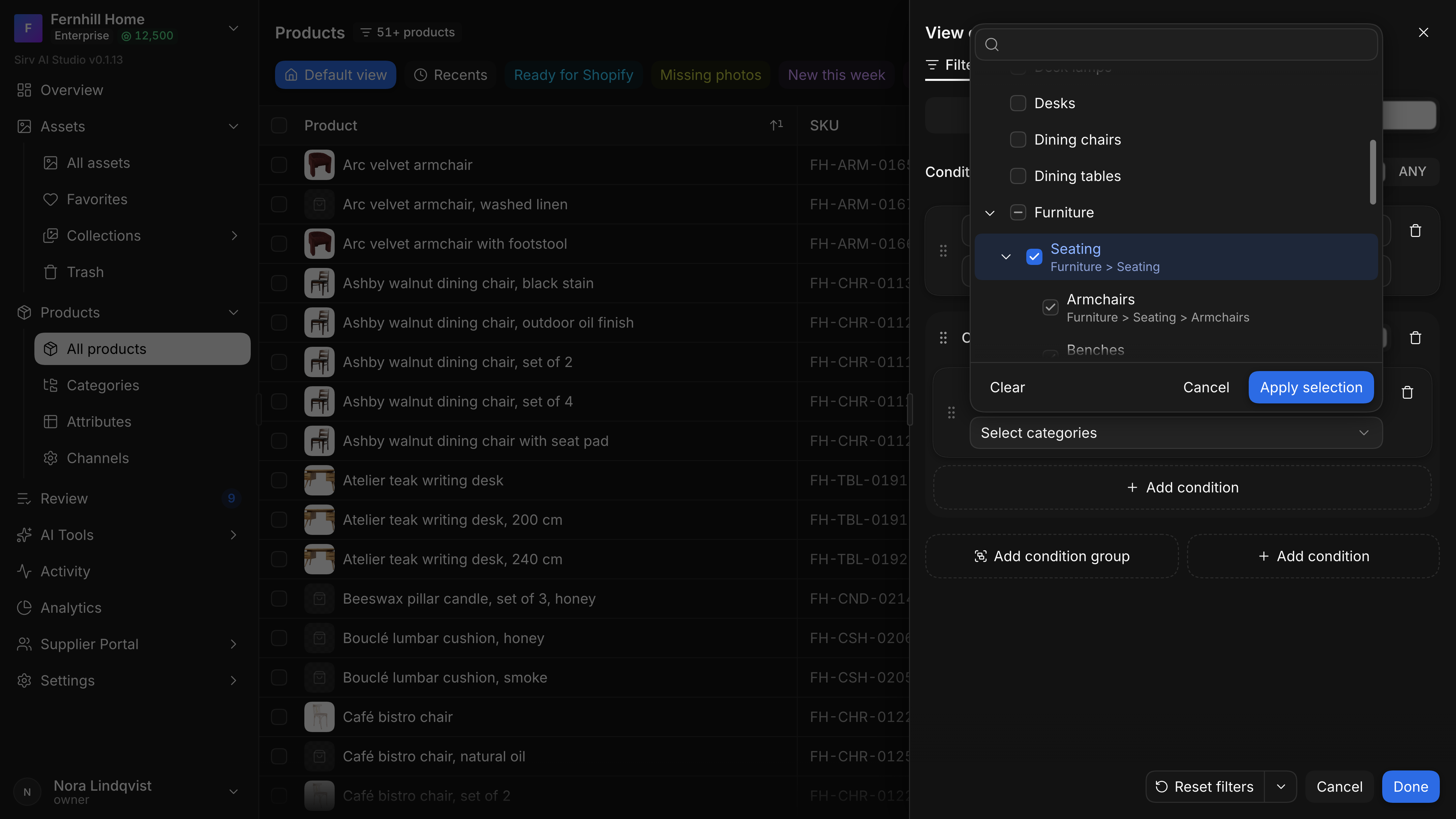Click the search magnifier icon in category picker

pos(992,44)
